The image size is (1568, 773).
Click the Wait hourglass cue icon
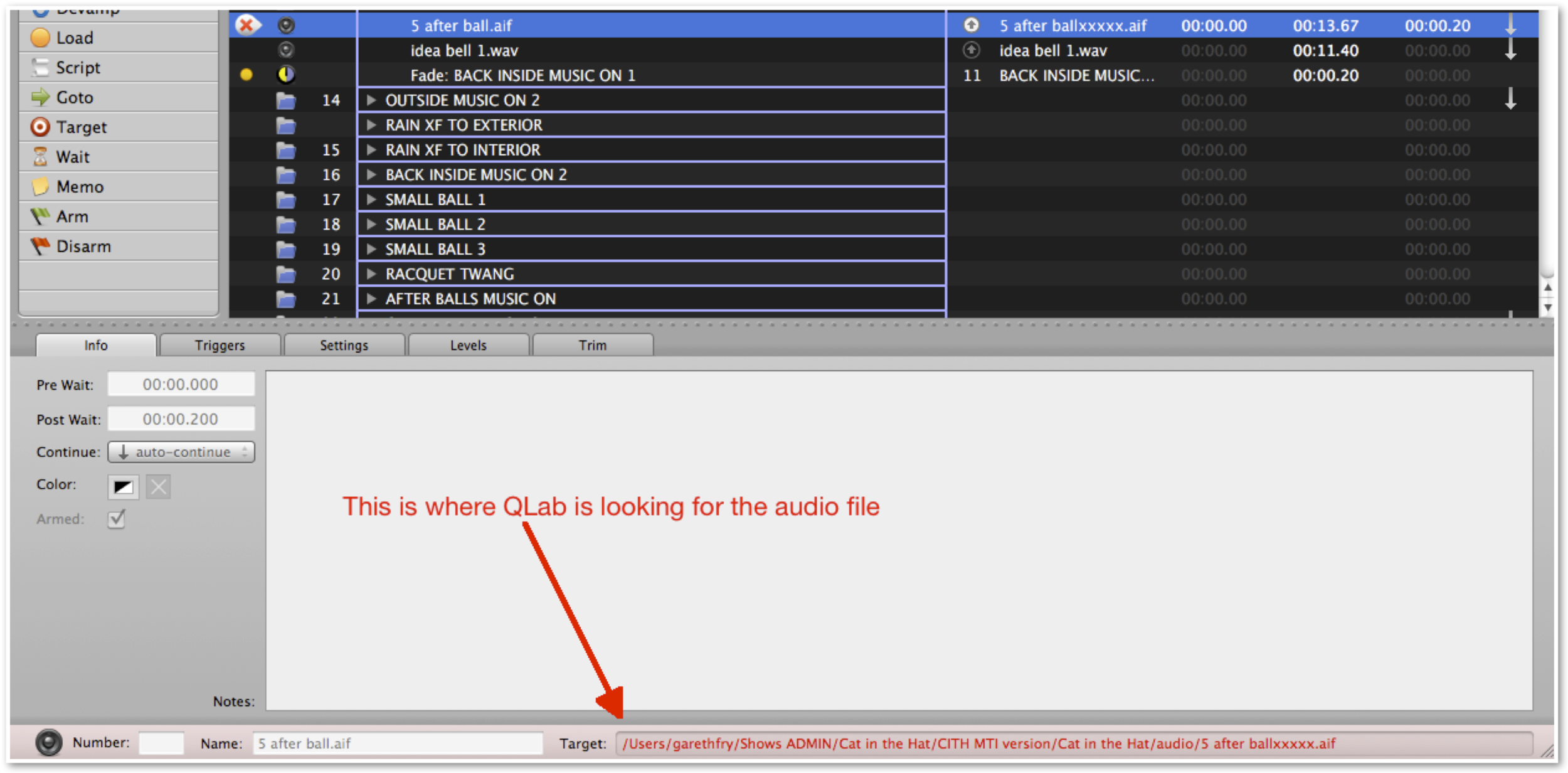coord(40,156)
